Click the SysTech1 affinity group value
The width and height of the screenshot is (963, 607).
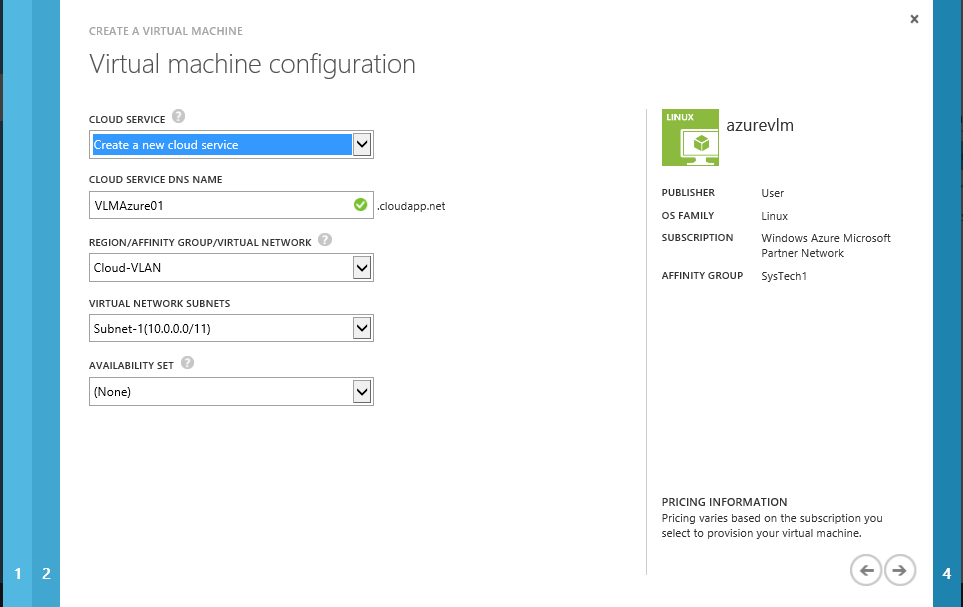coord(784,276)
